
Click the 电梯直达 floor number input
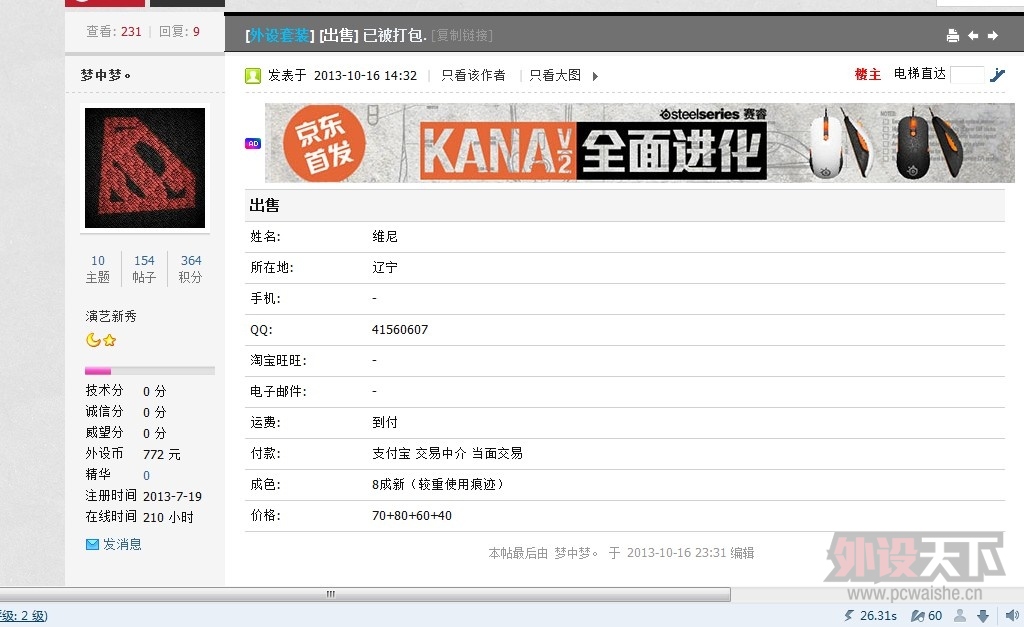click(x=967, y=74)
